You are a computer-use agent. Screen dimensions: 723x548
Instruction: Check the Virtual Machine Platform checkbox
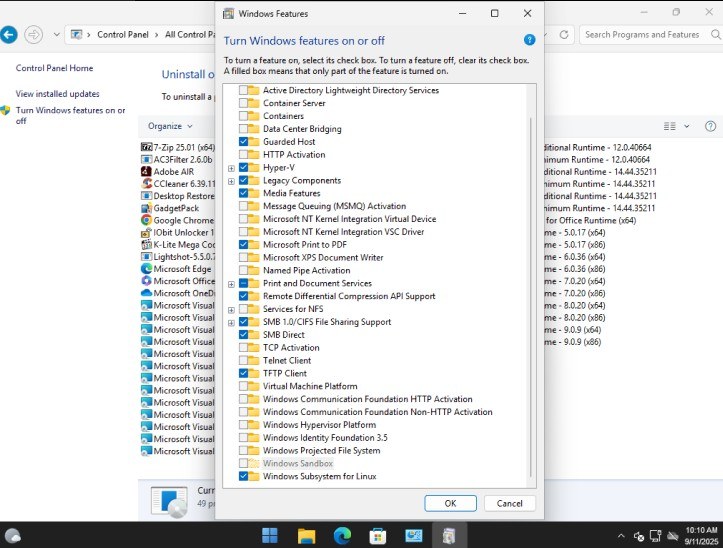[x=243, y=386]
